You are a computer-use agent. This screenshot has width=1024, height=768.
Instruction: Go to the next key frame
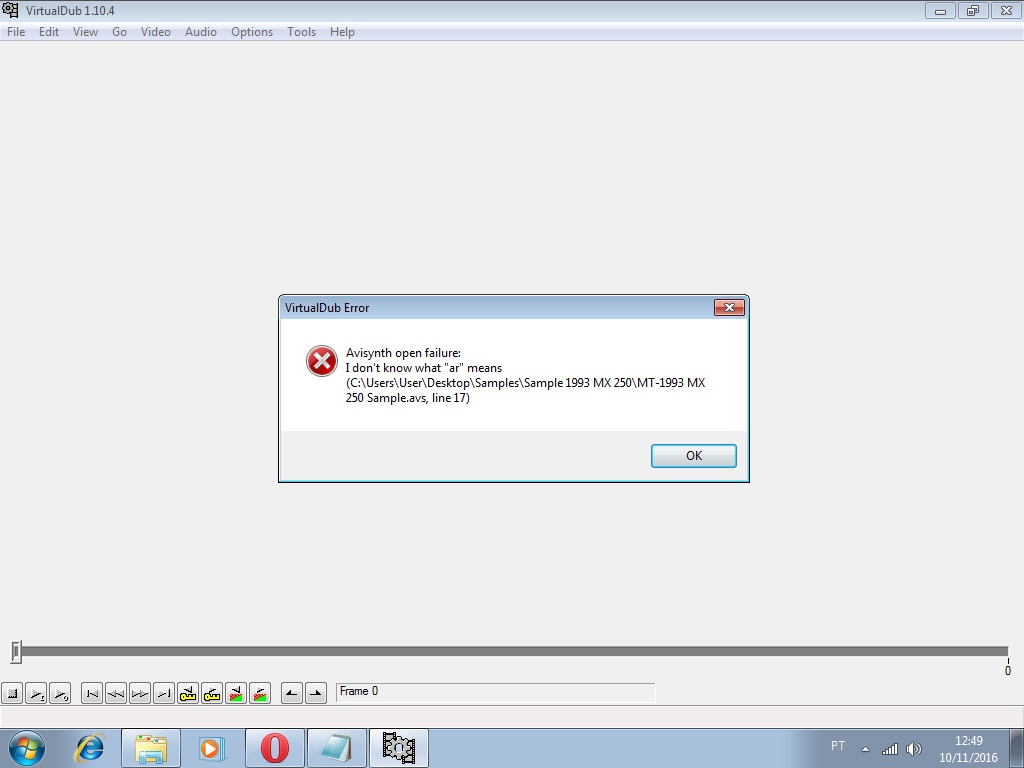tap(212, 693)
